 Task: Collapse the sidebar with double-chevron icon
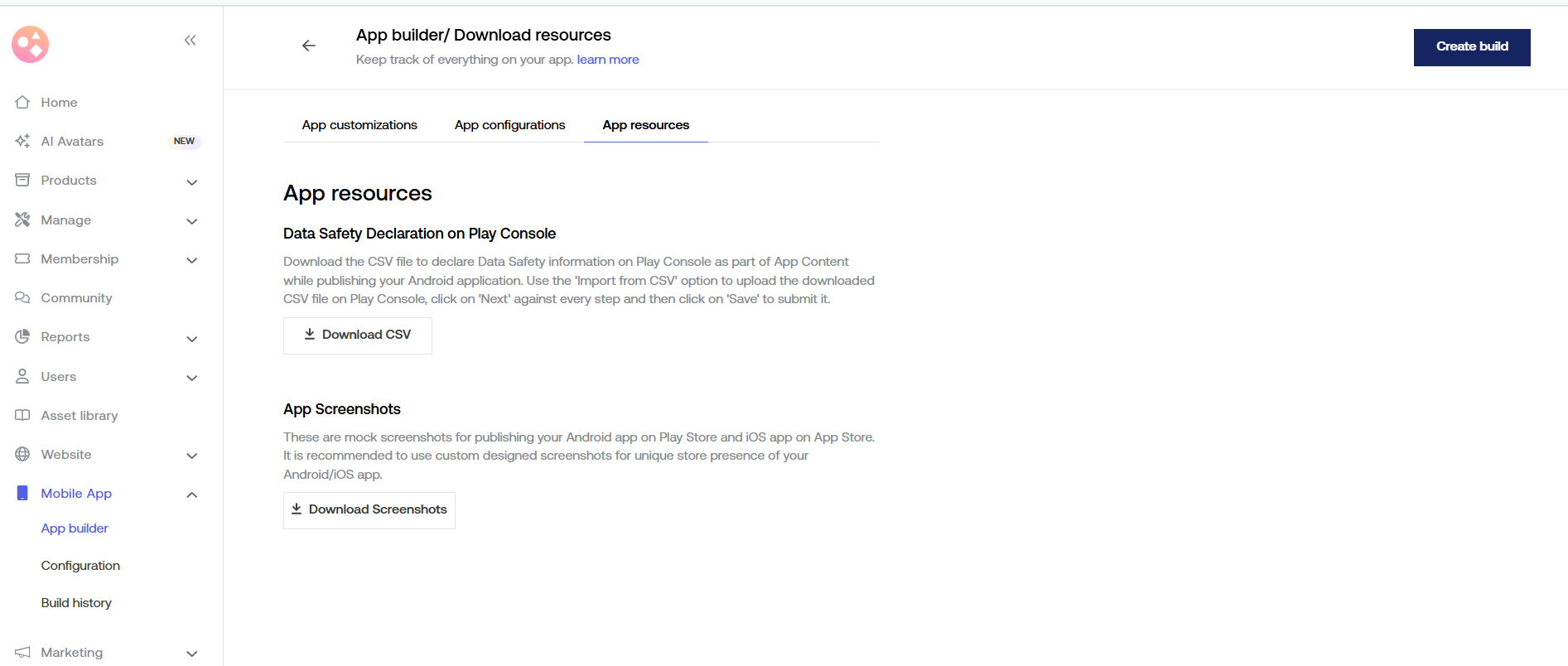point(190,40)
